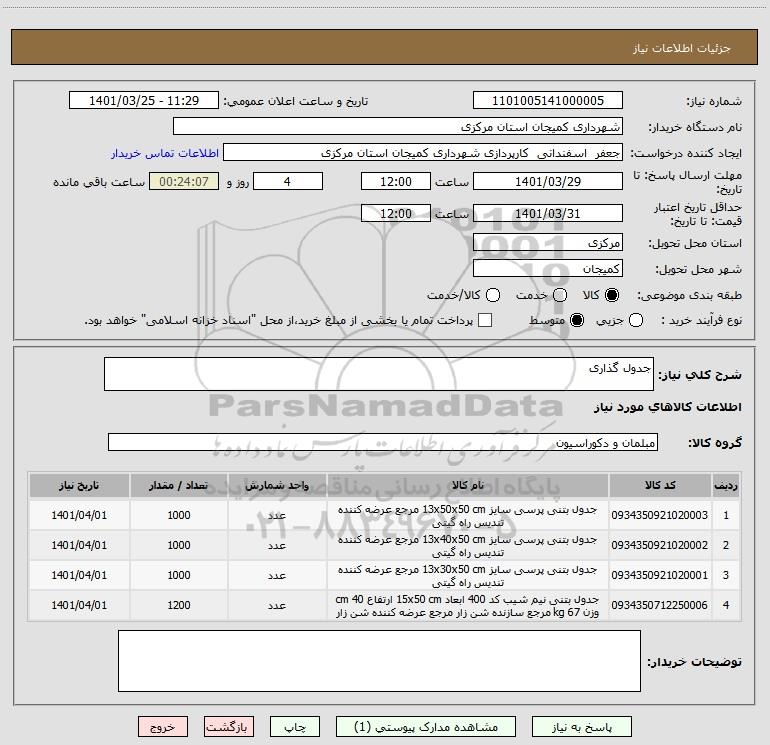770x745 pixels.
Task: Click the announcement date field 1401/03/25 - 11:29
Action: (144, 101)
